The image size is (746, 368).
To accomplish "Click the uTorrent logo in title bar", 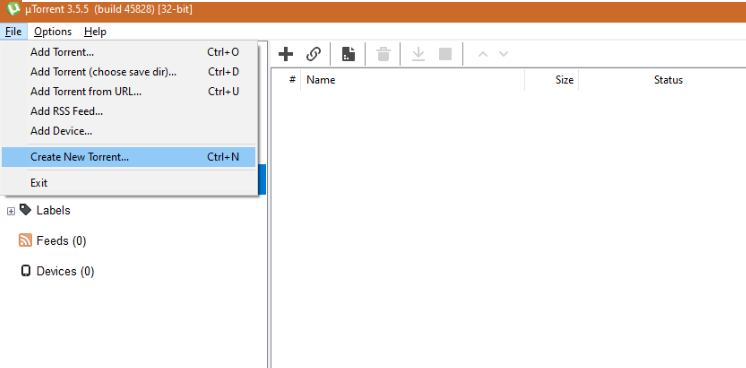I will (x=13, y=9).
